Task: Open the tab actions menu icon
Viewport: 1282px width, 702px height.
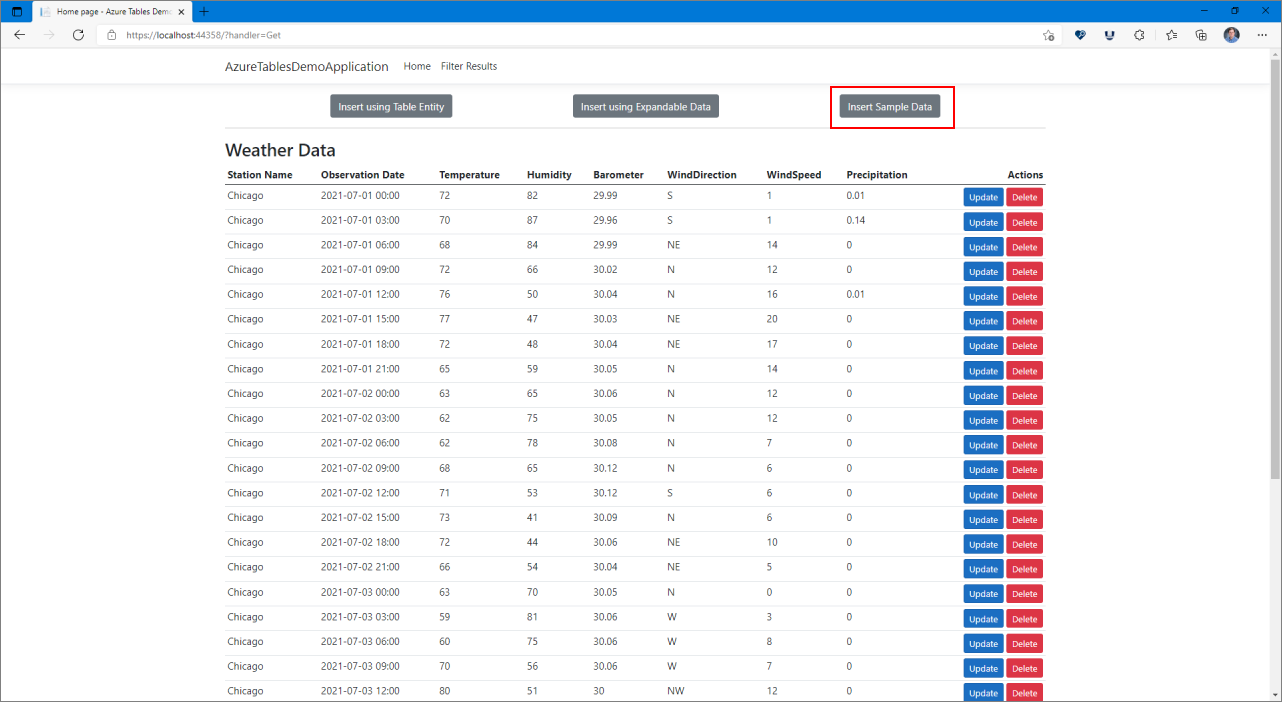Action: (17, 11)
